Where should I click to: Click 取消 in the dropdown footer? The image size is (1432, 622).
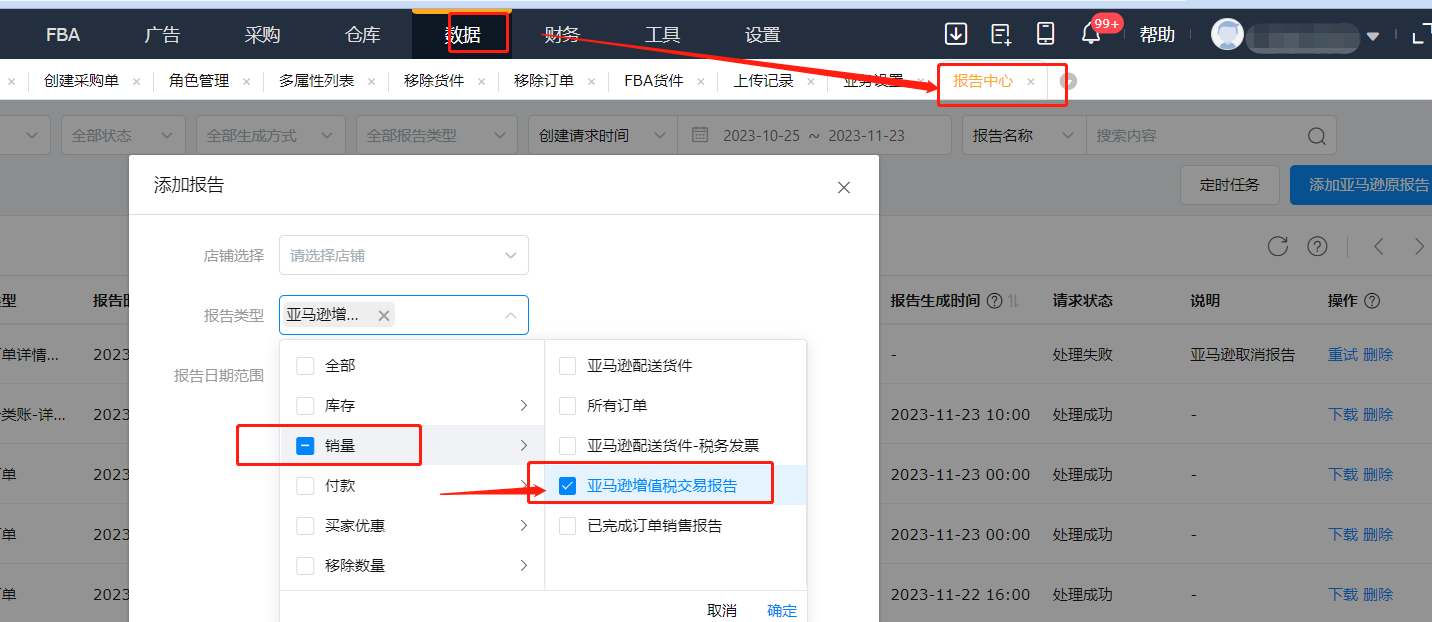click(722, 610)
